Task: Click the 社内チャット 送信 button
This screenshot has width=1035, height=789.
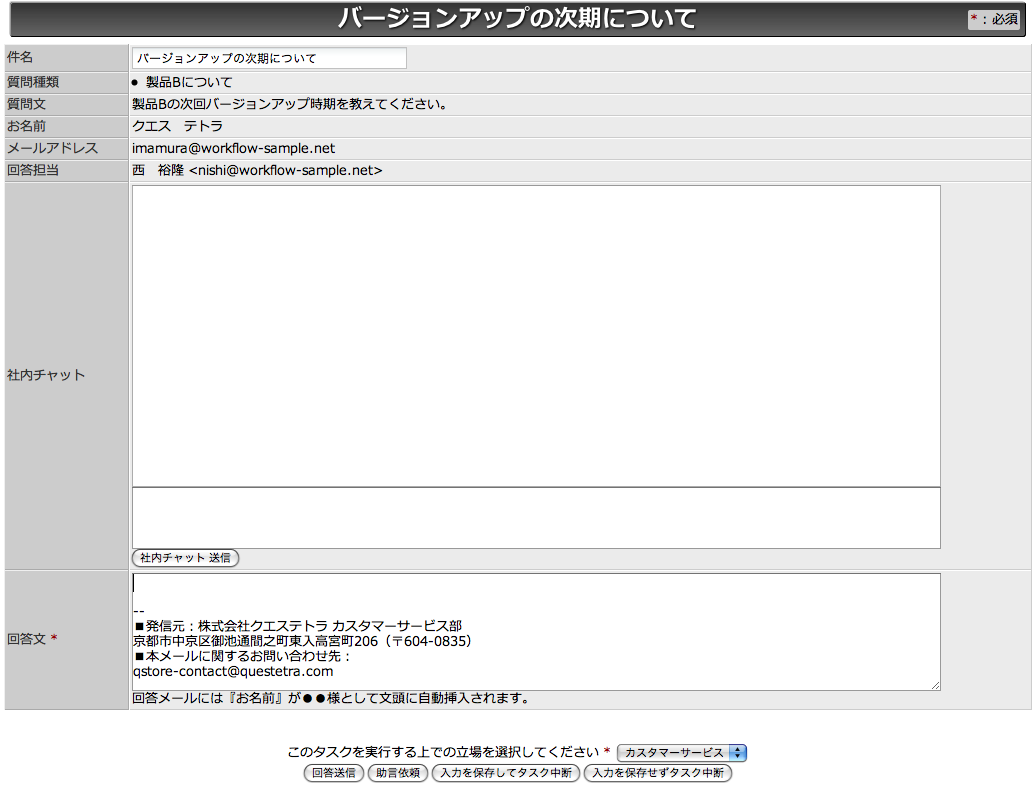Action: [184, 558]
